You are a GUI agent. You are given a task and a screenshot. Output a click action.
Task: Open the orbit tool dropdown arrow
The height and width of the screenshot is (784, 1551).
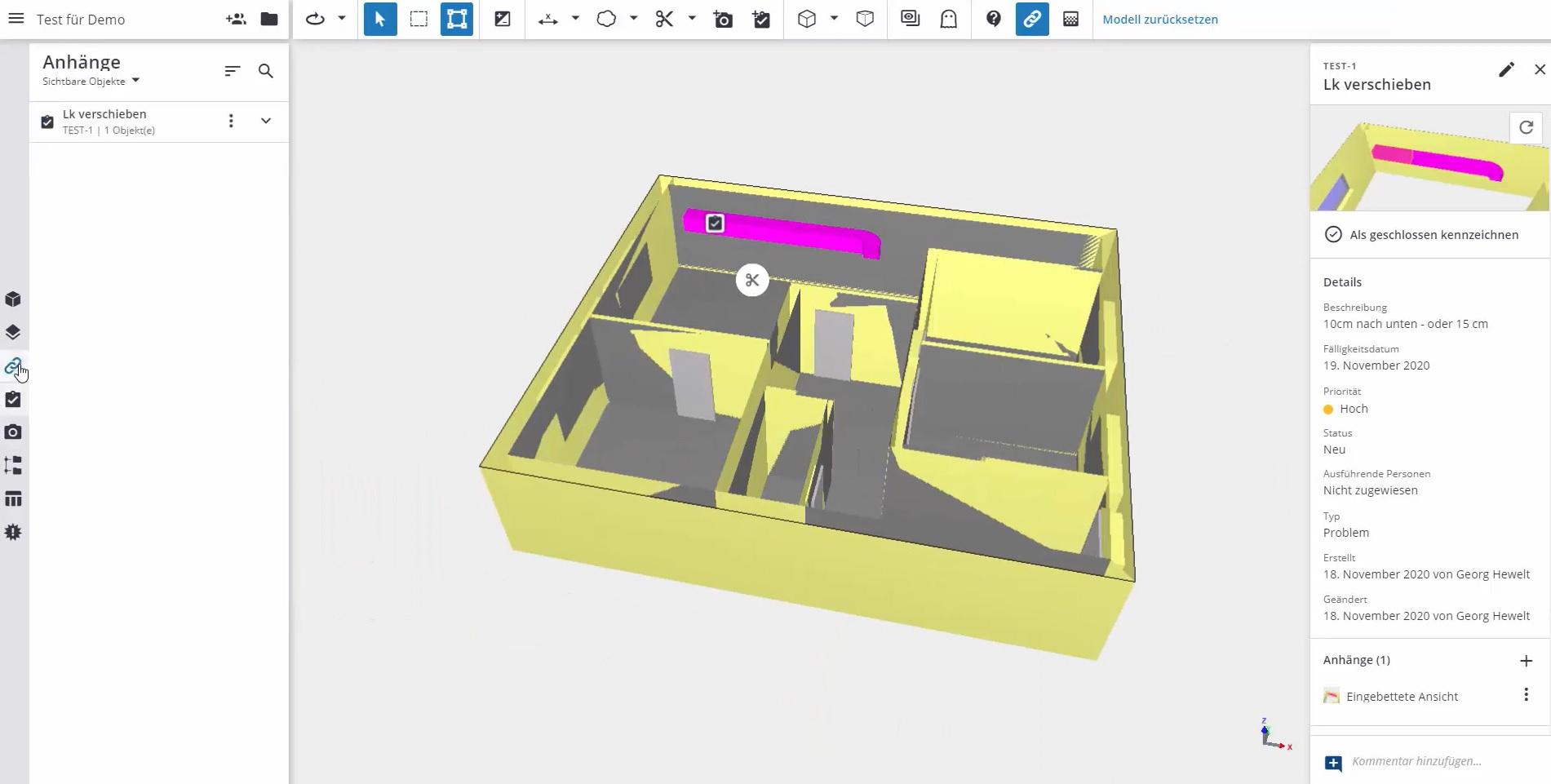coord(342,19)
